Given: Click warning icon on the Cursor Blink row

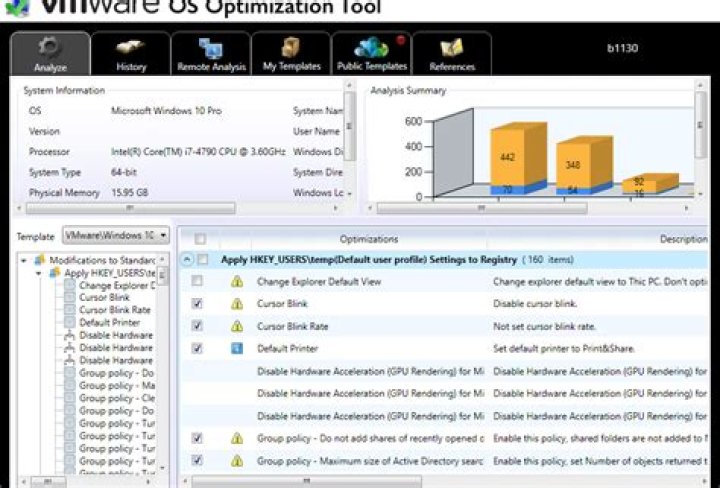Looking at the screenshot, I should coord(237,303).
